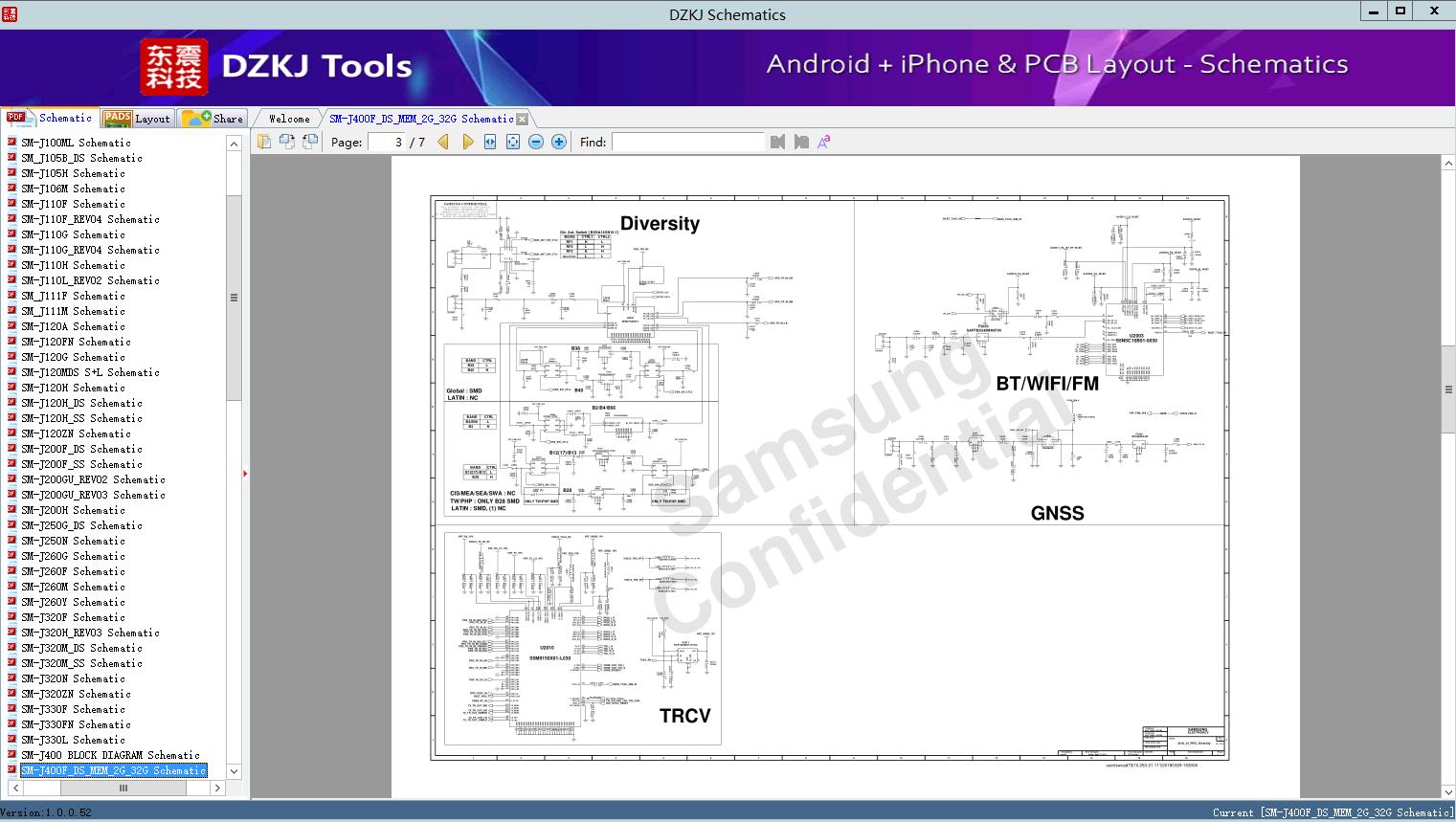This screenshot has width=1456, height=822.
Task: Open SM-J120FN Schematic
Action: pyautogui.click(x=76, y=342)
